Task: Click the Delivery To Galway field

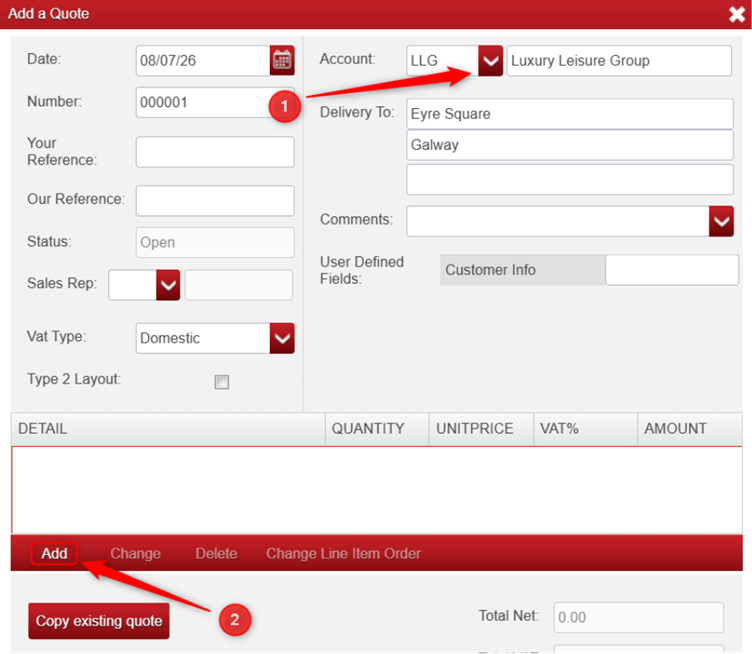Action: click(570, 145)
